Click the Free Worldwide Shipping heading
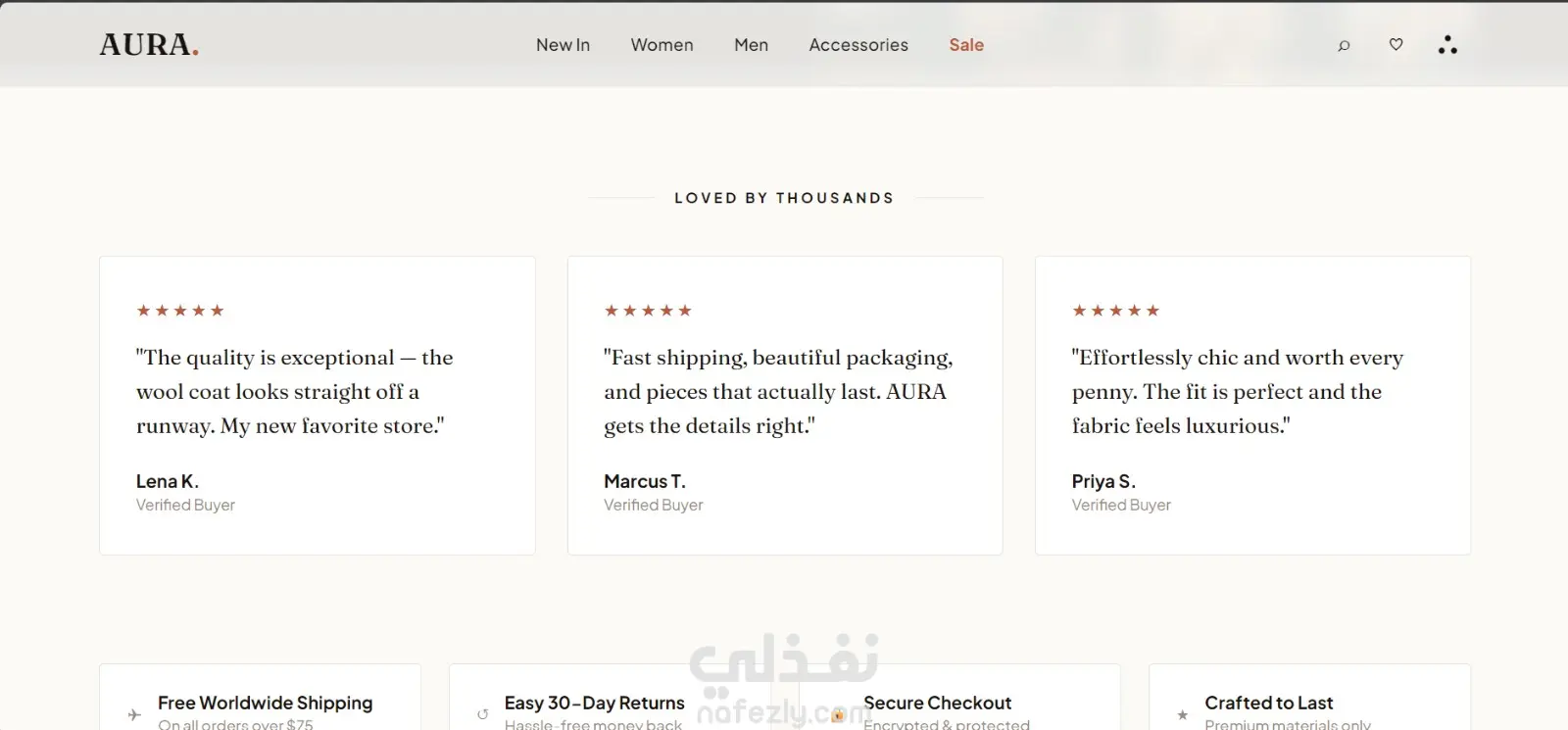 (x=266, y=703)
